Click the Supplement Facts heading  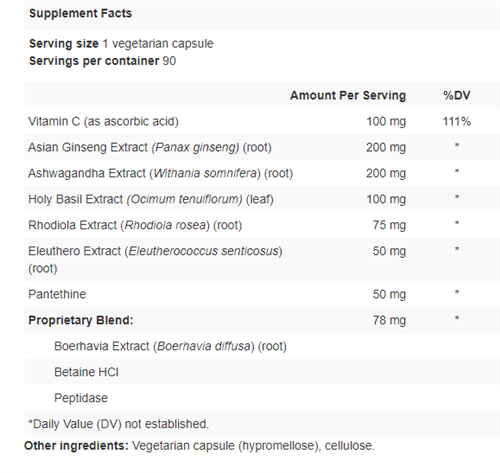tap(80, 13)
